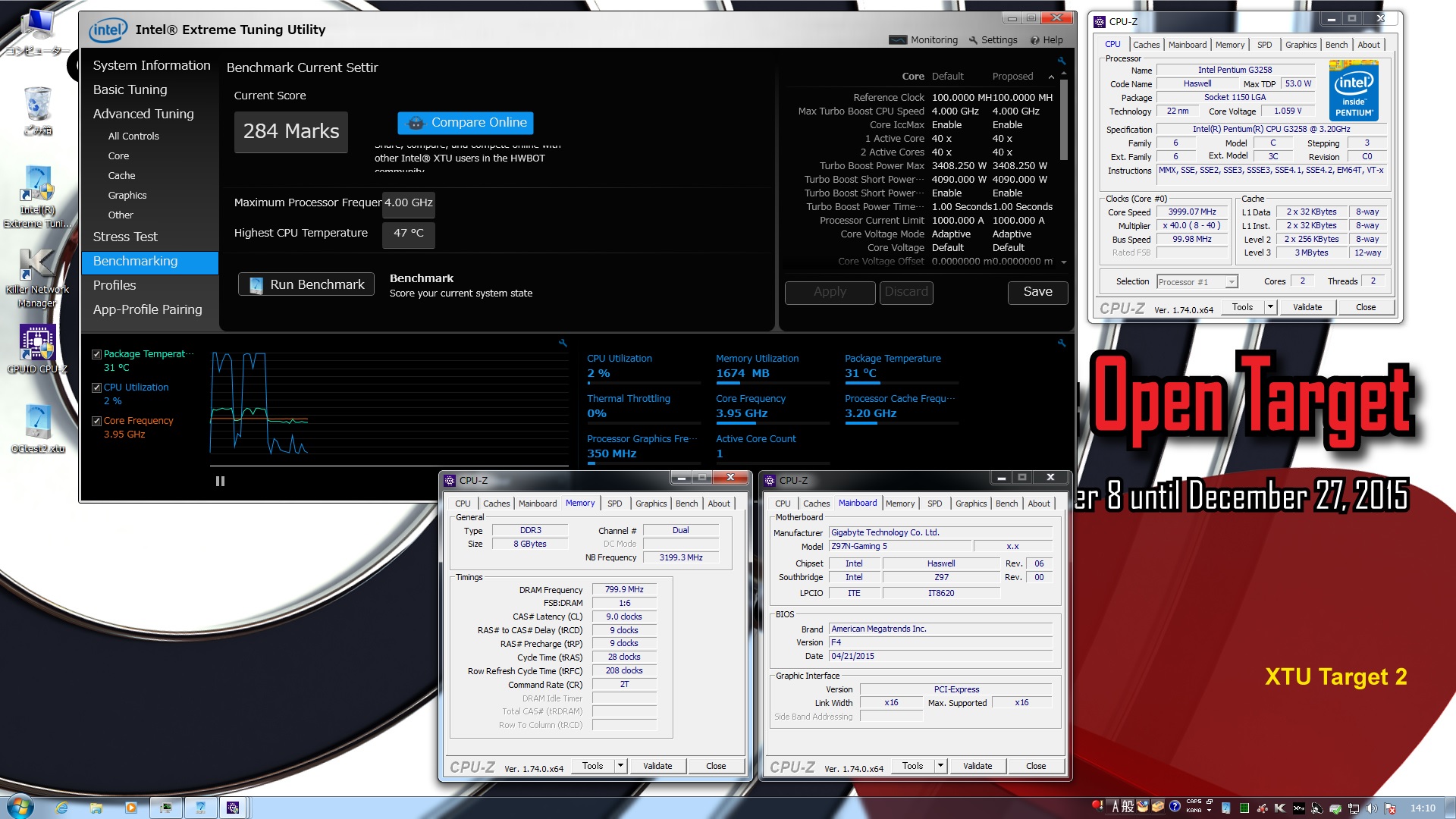Open Intel Extreme Tuning desktop shortcut

pyautogui.click(x=37, y=197)
